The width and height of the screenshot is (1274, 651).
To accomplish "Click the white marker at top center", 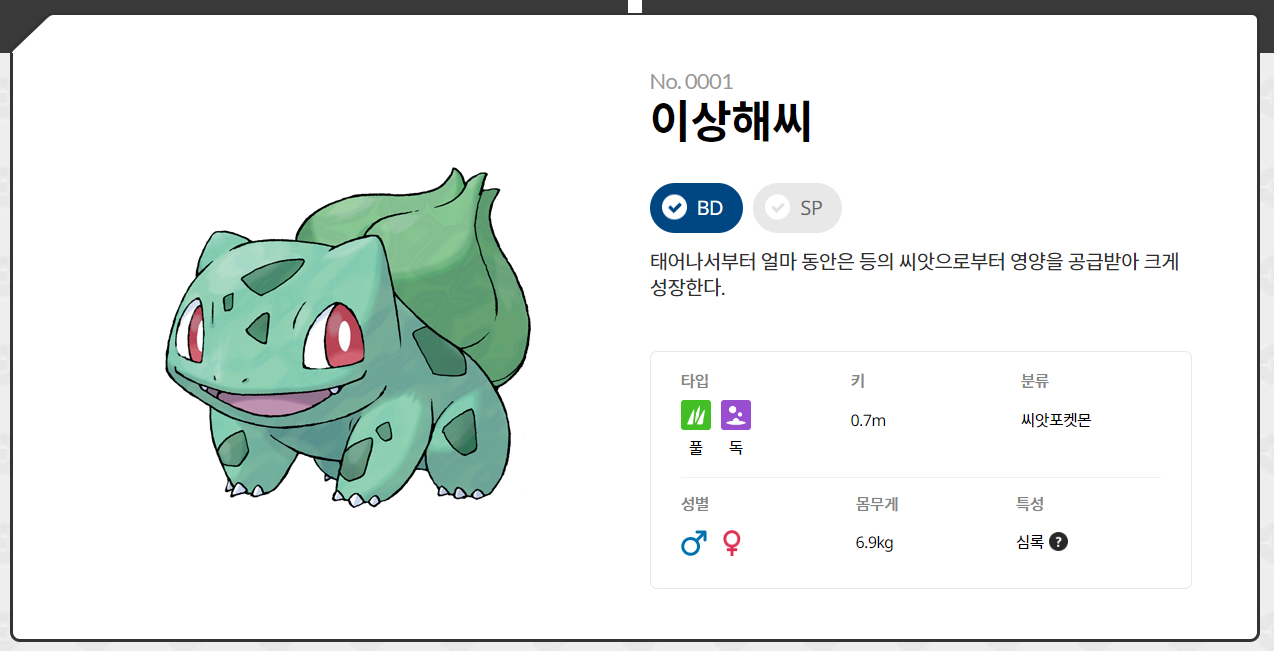I will tap(635, 6).
